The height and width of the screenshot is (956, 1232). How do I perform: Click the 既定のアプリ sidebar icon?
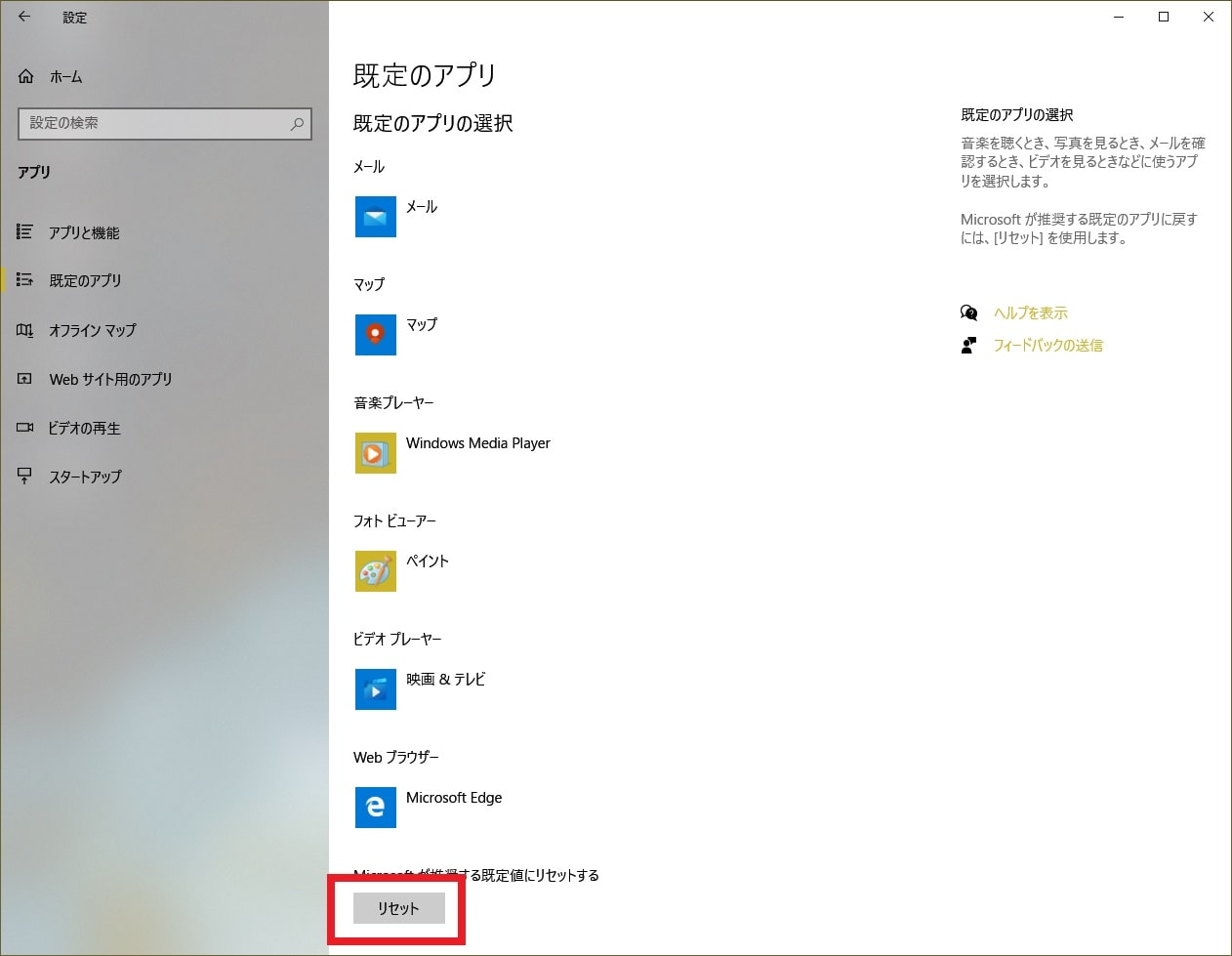(24, 280)
